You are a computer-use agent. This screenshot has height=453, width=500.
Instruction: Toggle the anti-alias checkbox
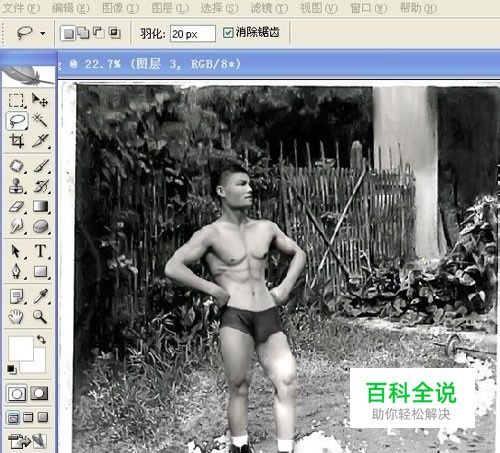coord(228,33)
